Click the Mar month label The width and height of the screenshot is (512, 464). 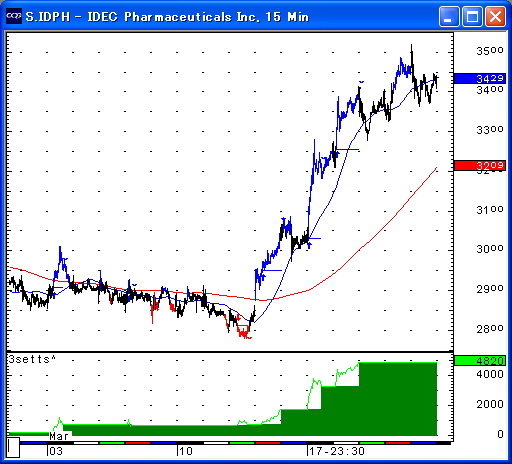[x=59, y=436]
